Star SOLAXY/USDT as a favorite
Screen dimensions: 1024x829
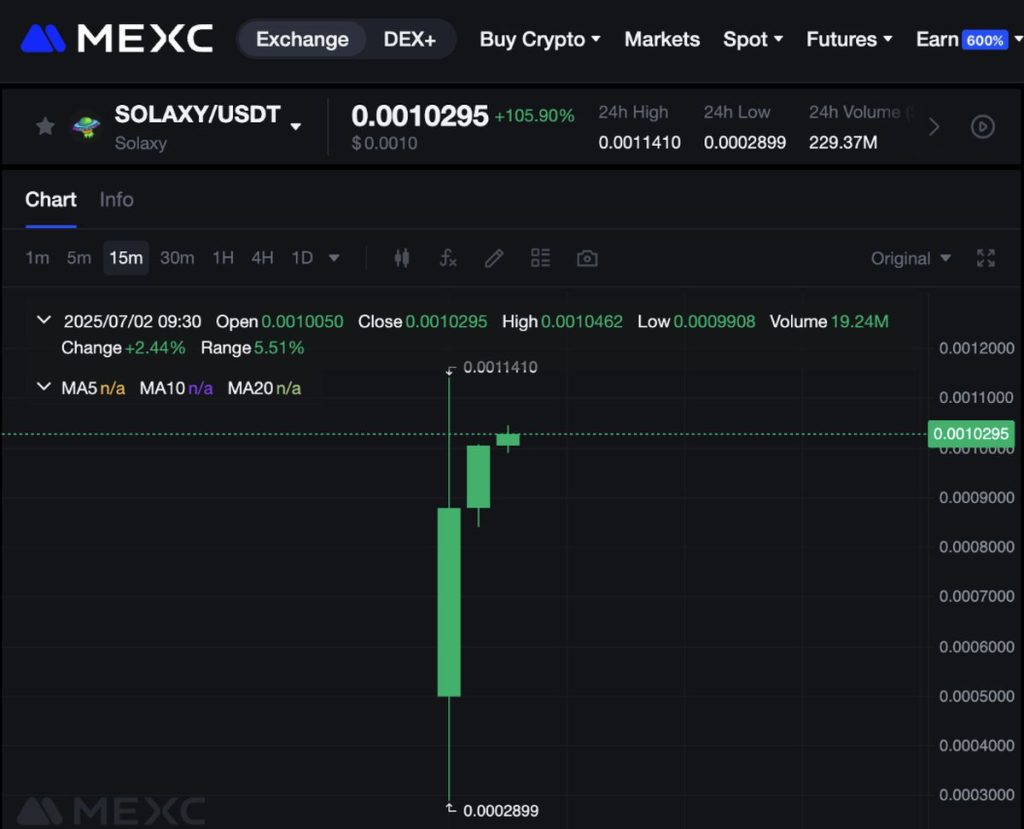45,126
